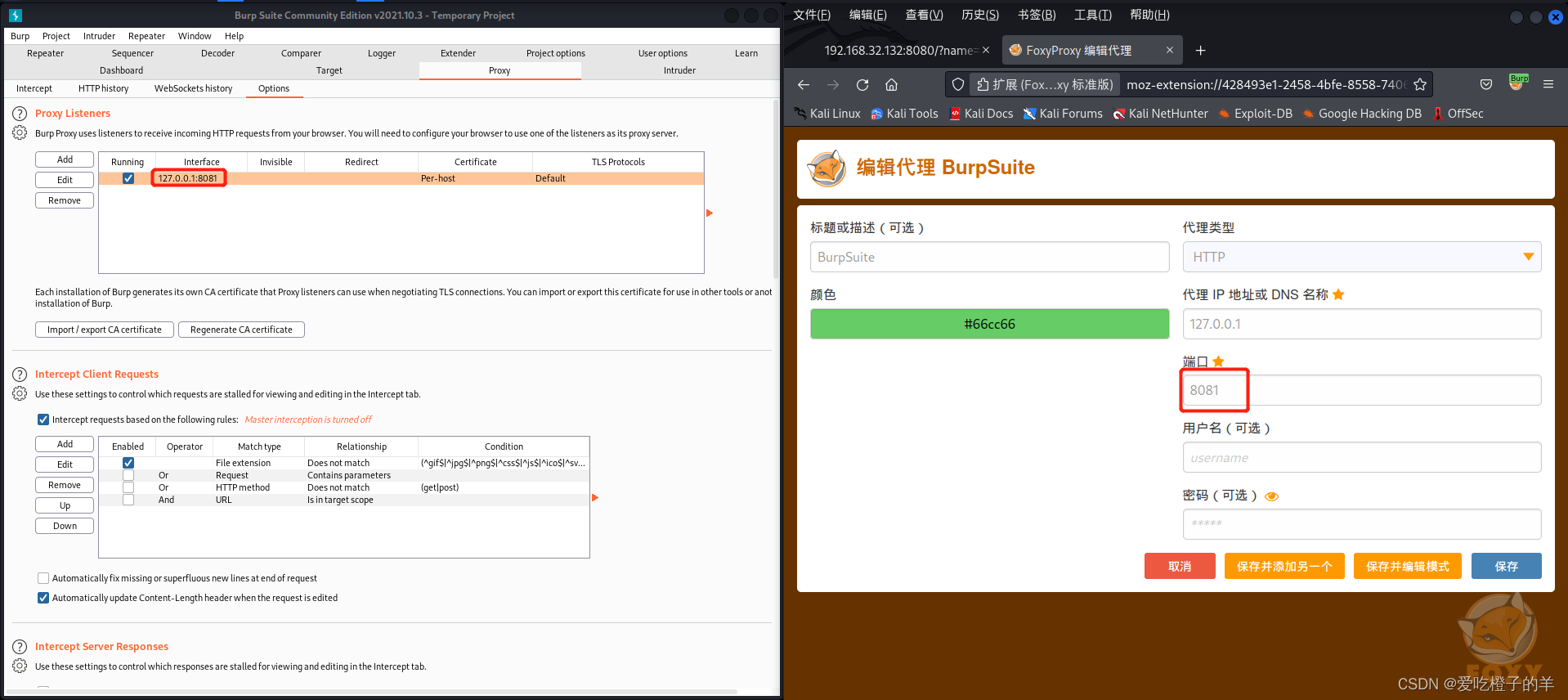The width and height of the screenshot is (1568, 700).
Task: Open the Pocket save icon
Action: [x=1486, y=84]
